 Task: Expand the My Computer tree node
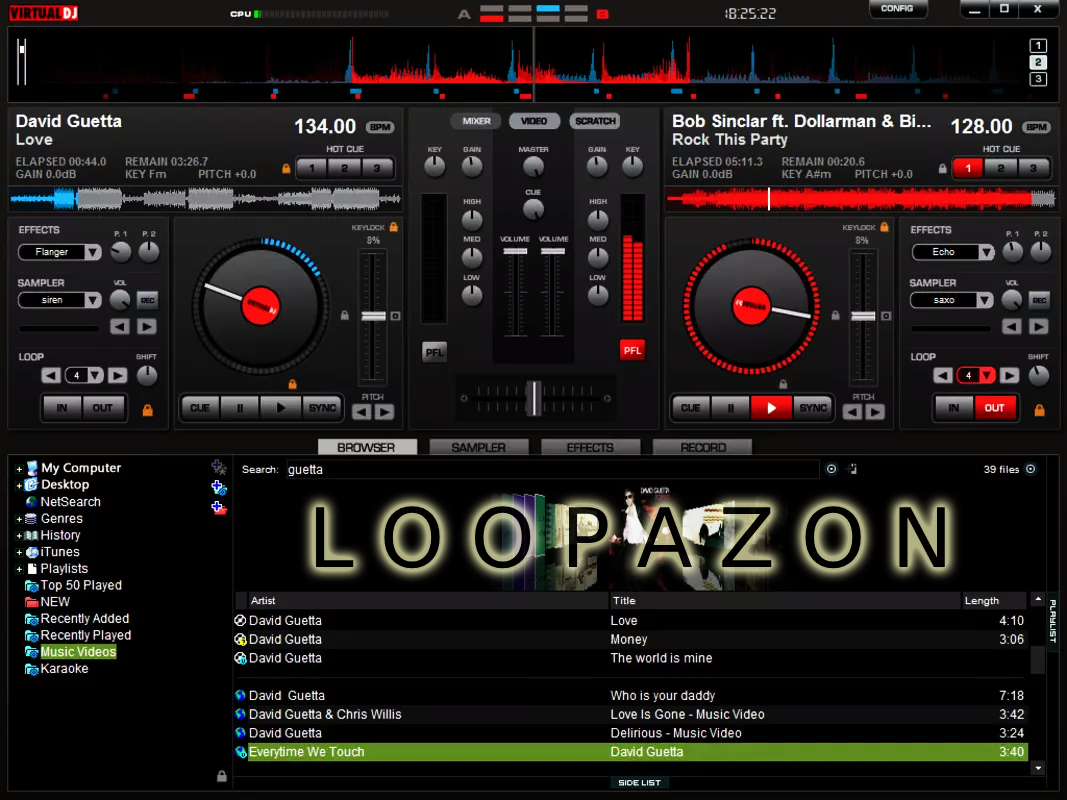pyautogui.click(x=19, y=469)
